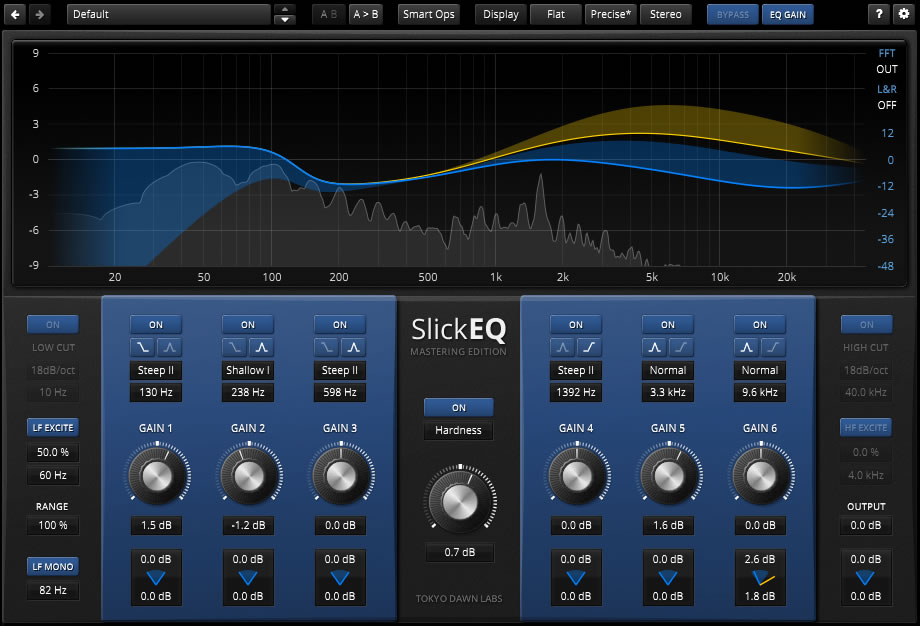920x626 pixels.
Task: Click the shelf filter icon on band 6
Action: [774, 347]
